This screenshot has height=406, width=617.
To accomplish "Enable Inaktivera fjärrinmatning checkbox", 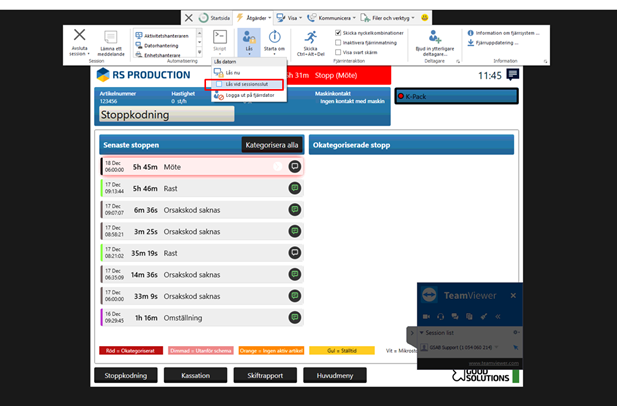I will tap(339, 42).
